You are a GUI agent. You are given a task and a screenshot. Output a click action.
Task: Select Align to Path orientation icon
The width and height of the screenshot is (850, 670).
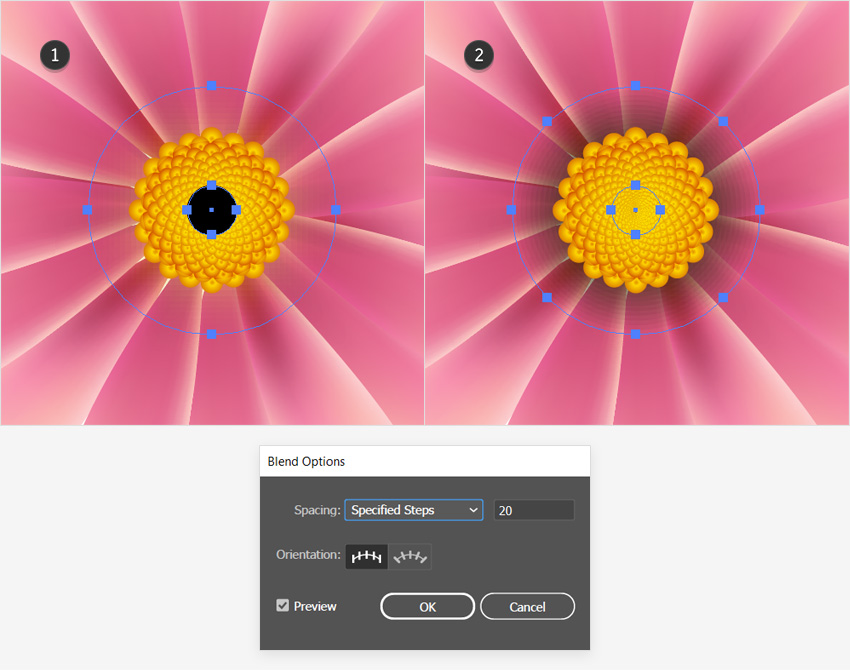tap(410, 557)
